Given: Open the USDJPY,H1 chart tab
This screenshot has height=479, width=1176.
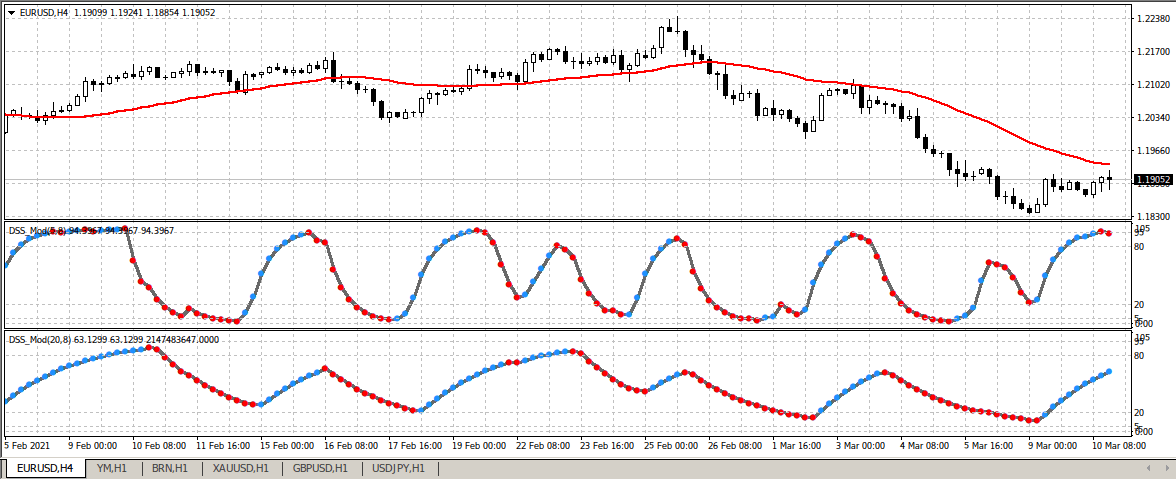Looking at the screenshot, I should (x=398, y=468).
